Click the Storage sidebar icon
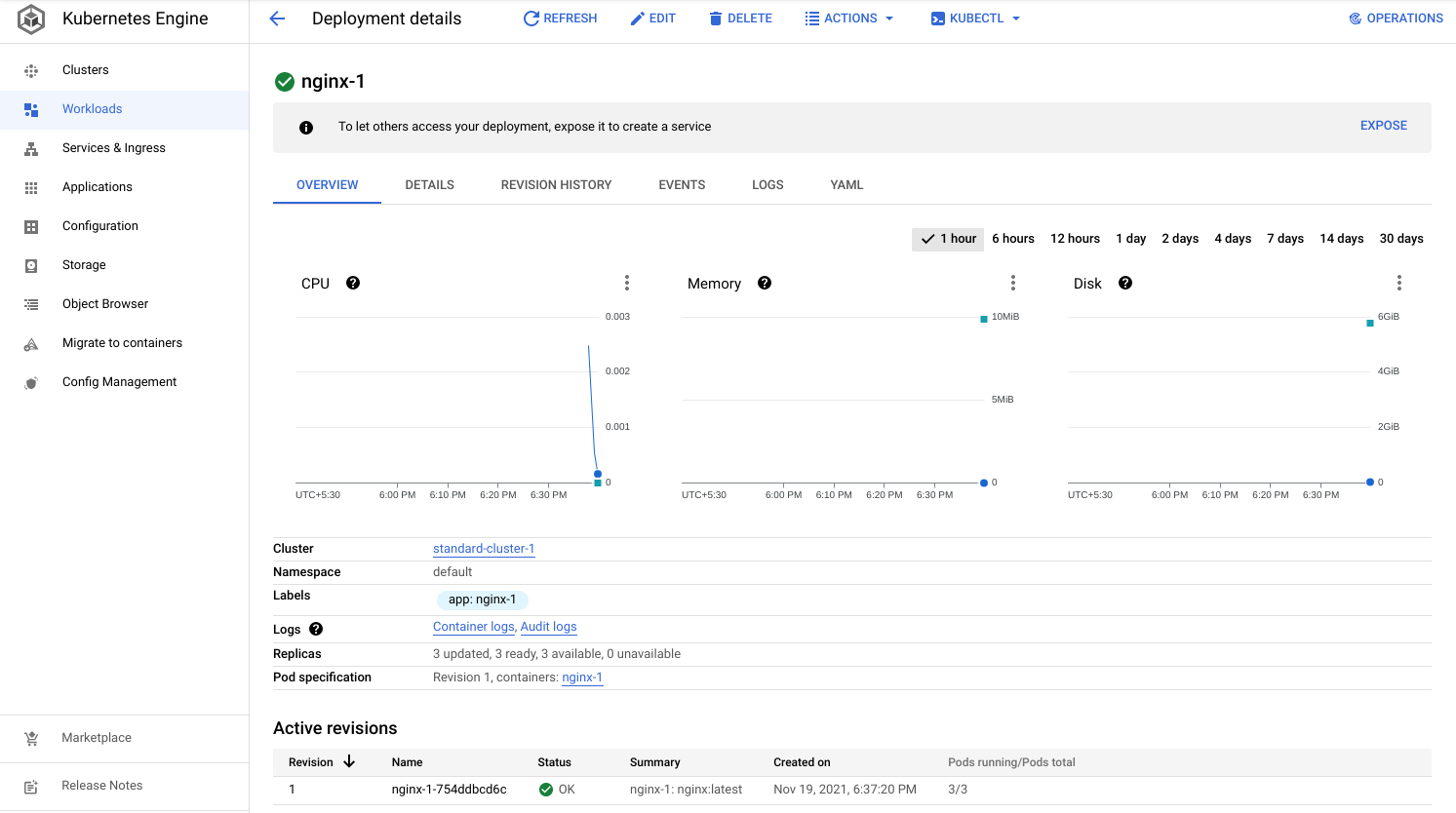Image resolution: width=1456 pixels, height=813 pixels. [31, 265]
